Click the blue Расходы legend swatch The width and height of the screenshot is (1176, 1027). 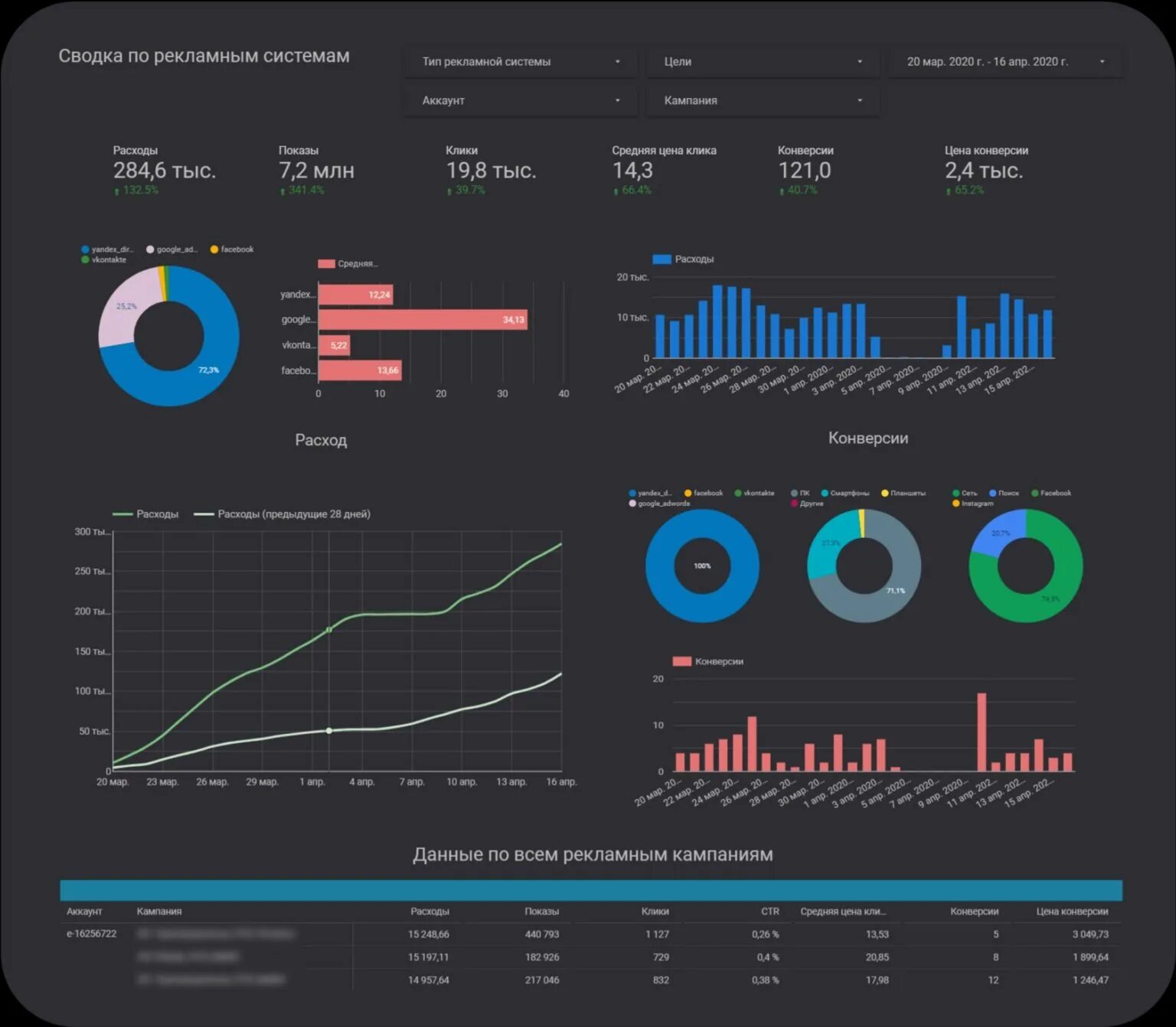coord(661,259)
